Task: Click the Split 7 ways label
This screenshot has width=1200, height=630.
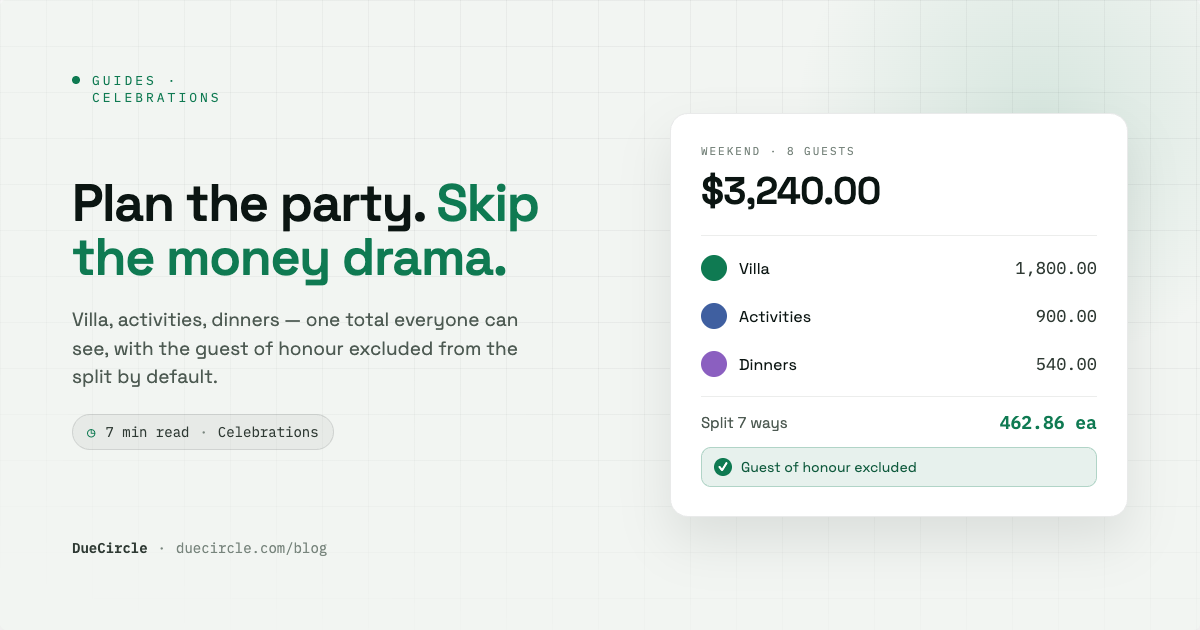Action: click(744, 423)
